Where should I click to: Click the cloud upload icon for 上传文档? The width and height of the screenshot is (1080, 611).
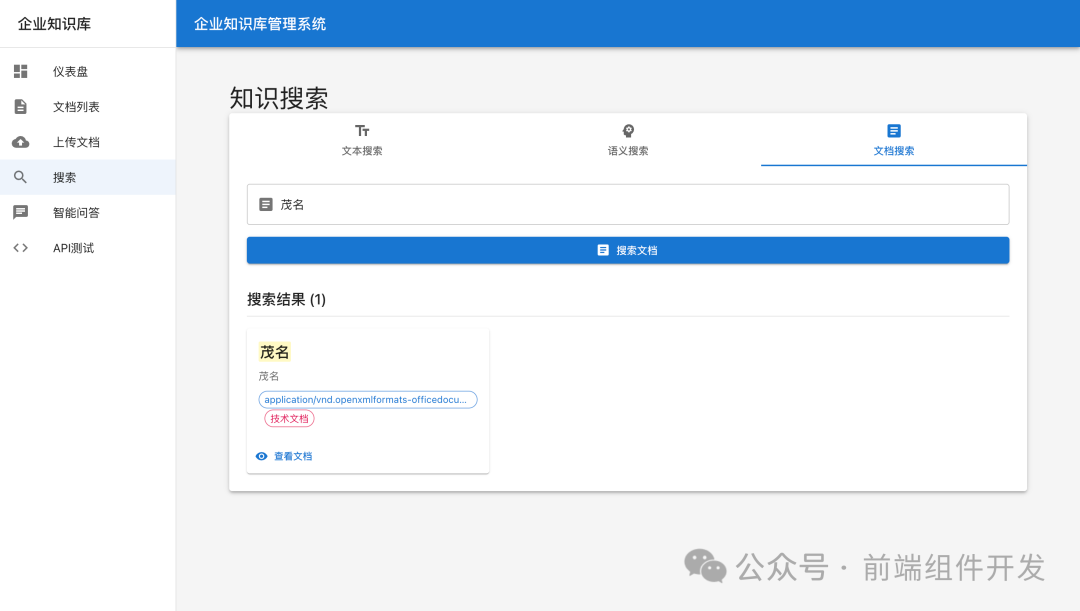(20, 141)
